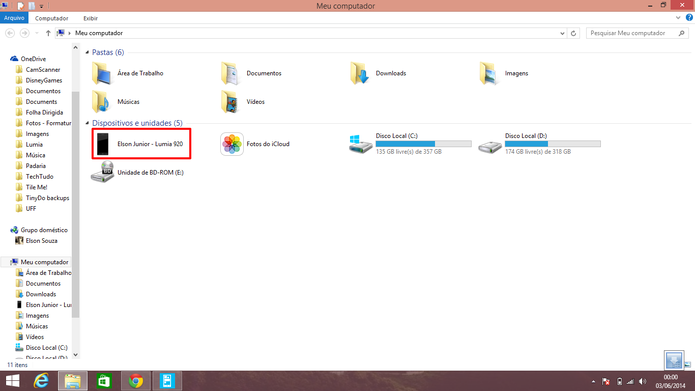Click the Meu computador address bar path

pos(98,33)
